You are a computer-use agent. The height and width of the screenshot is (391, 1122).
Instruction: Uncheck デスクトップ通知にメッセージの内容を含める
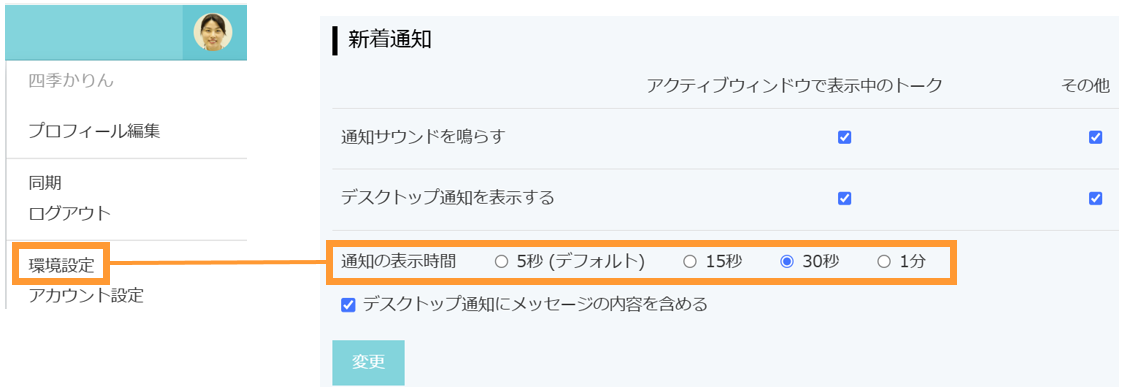click(x=348, y=305)
